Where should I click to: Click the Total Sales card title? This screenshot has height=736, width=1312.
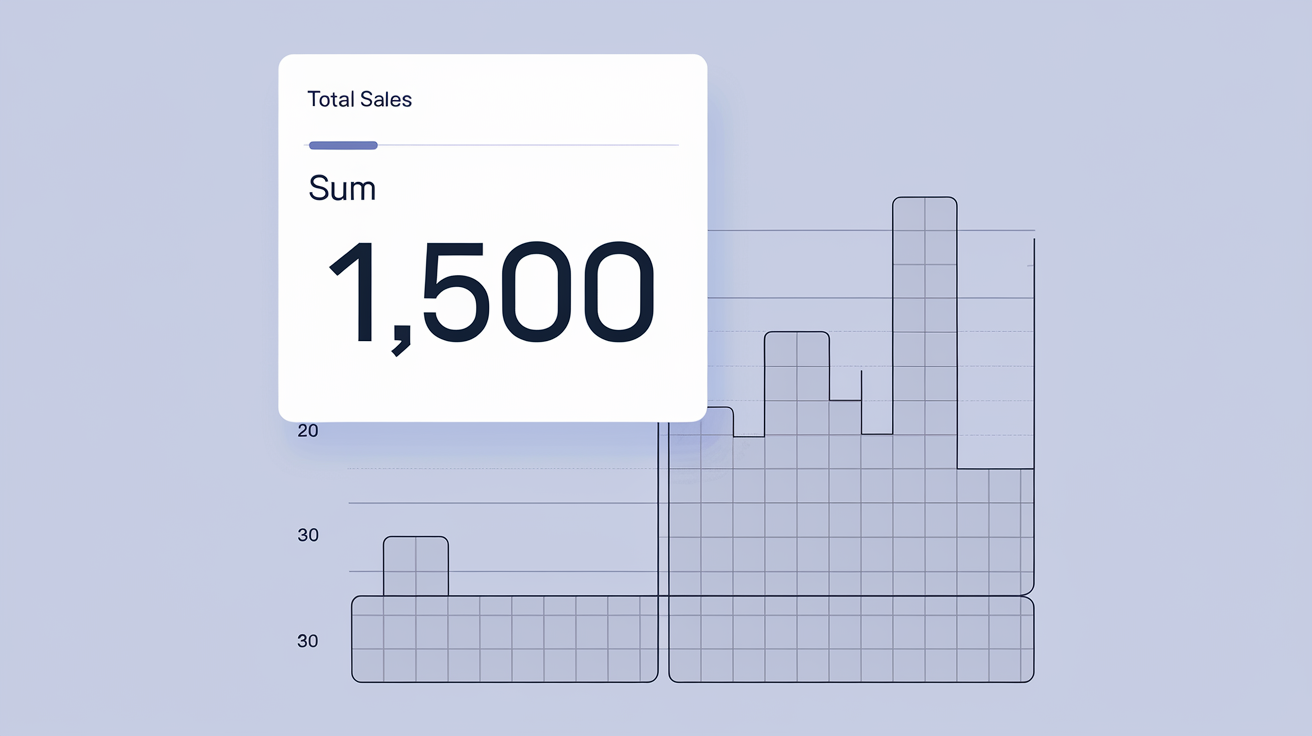pyautogui.click(x=360, y=100)
